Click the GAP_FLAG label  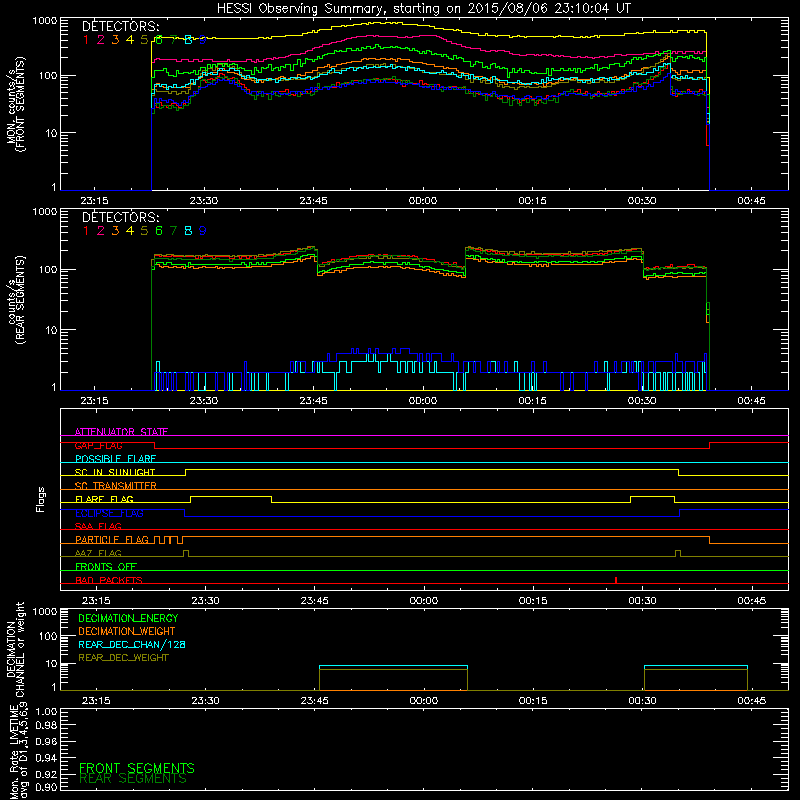click(x=98, y=445)
